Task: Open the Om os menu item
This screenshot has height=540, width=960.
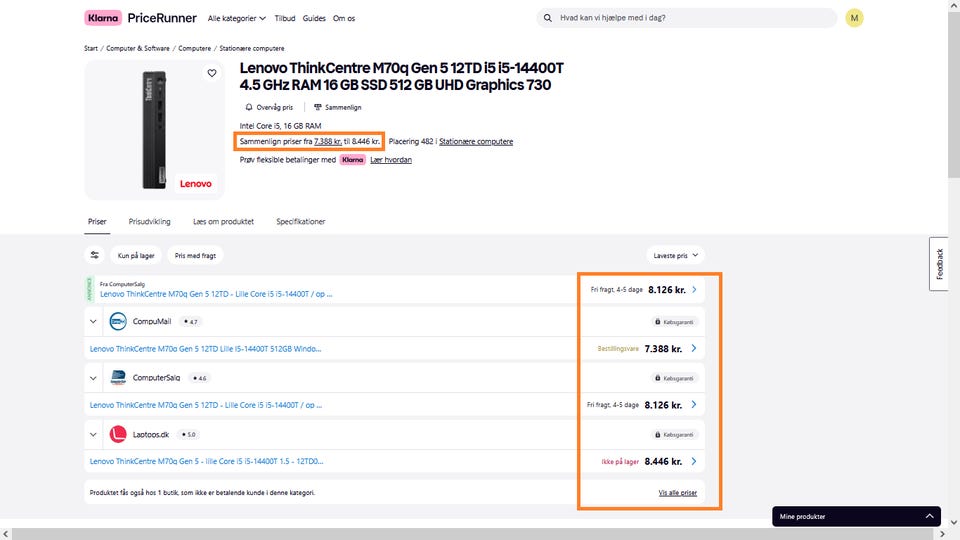Action: pos(343,18)
